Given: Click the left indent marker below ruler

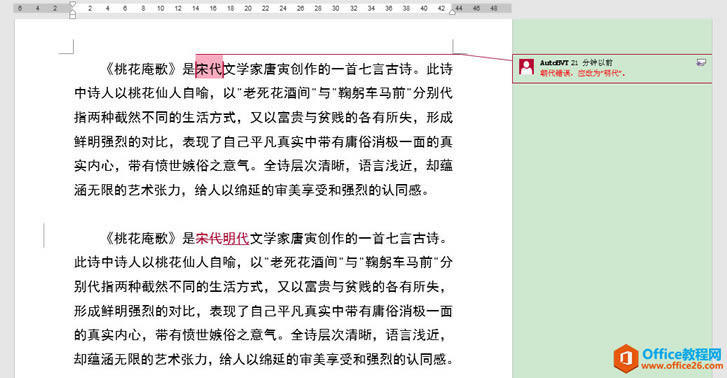Looking at the screenshot, I should pyautogui.click(x=72, y=15).
